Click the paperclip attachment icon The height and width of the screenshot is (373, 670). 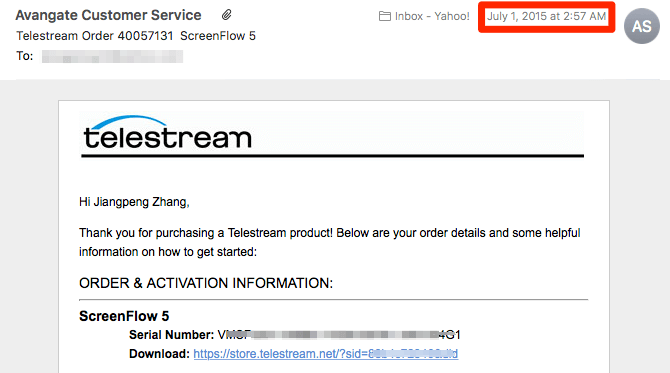click(226, 15)
